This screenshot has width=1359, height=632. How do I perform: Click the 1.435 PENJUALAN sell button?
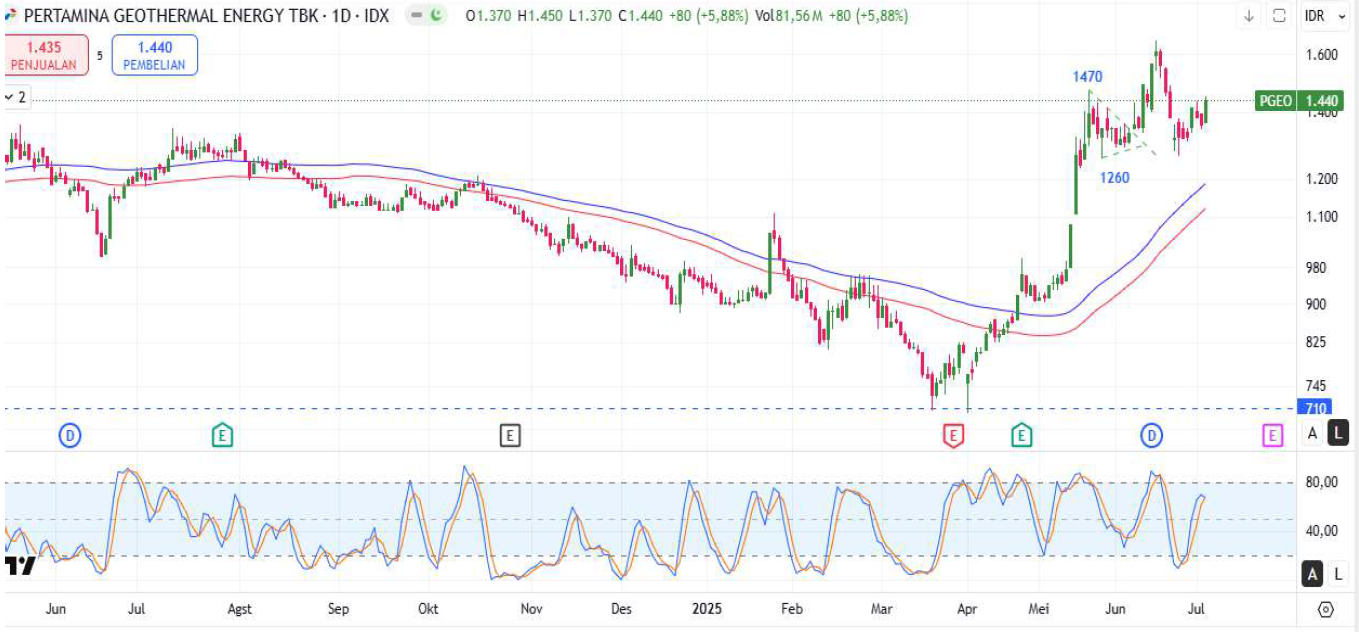pyautogui.click(x=45, y=54)
